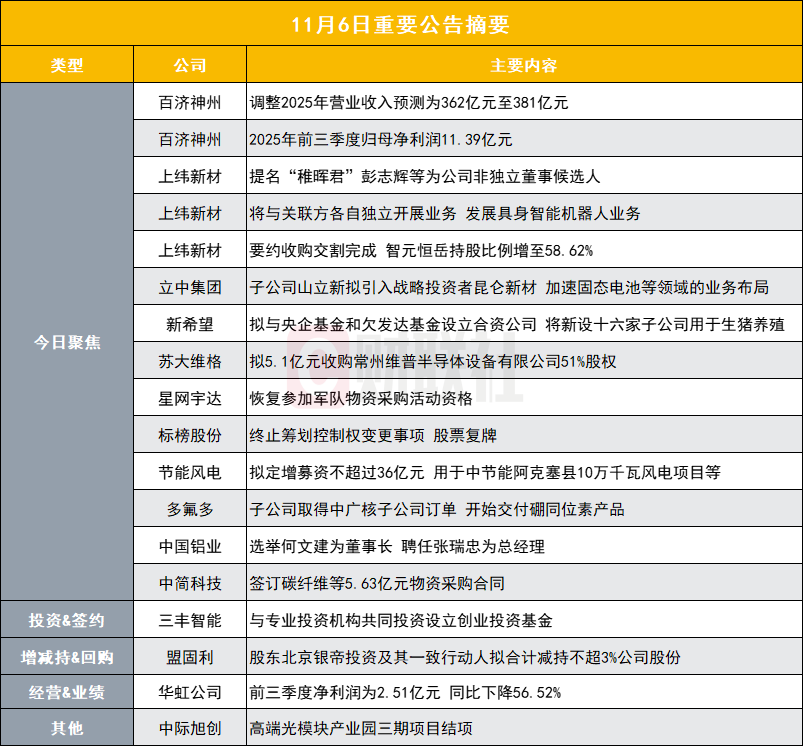Click the 华虹公司 company cell

coord(190,692)
